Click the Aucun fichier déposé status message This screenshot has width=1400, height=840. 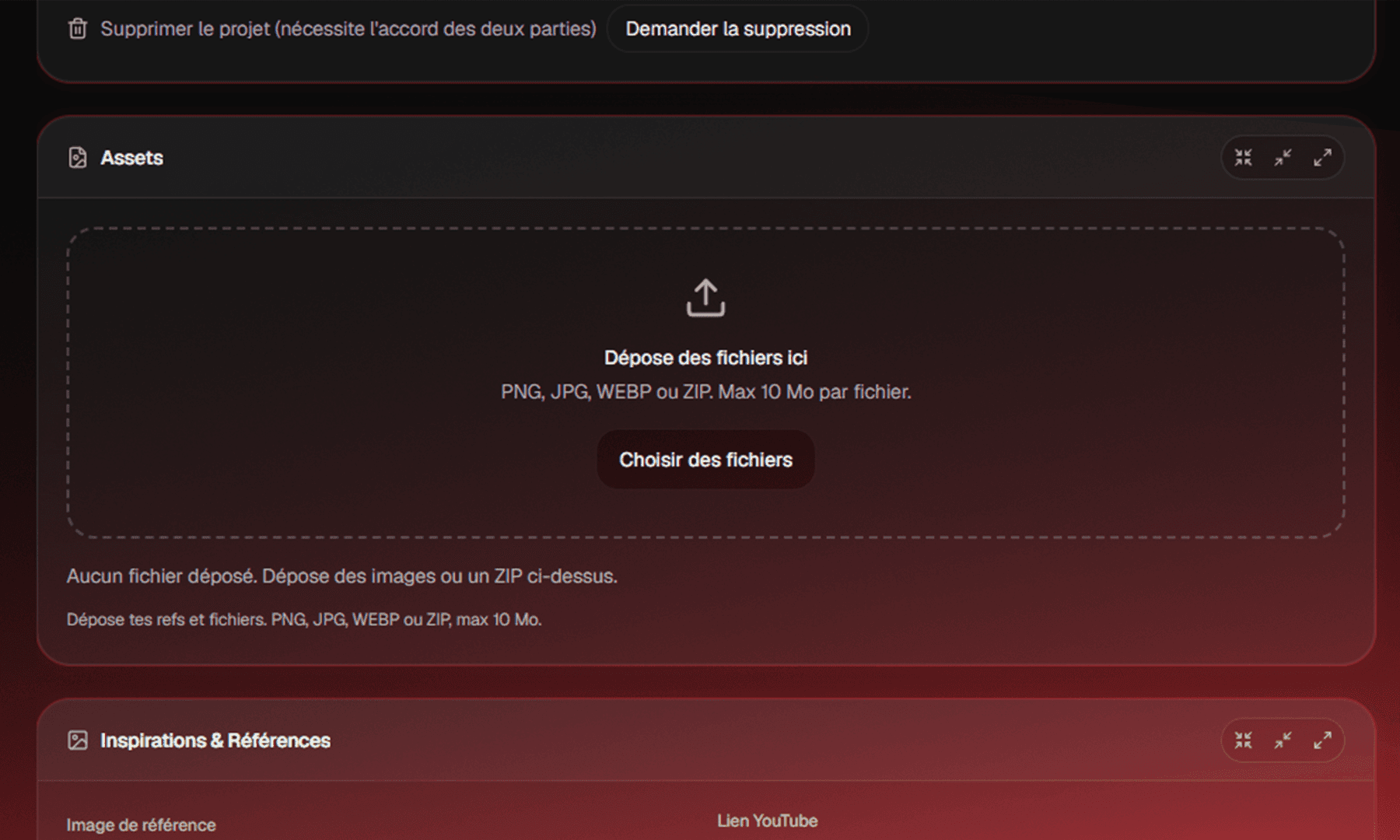click(341, 576)
